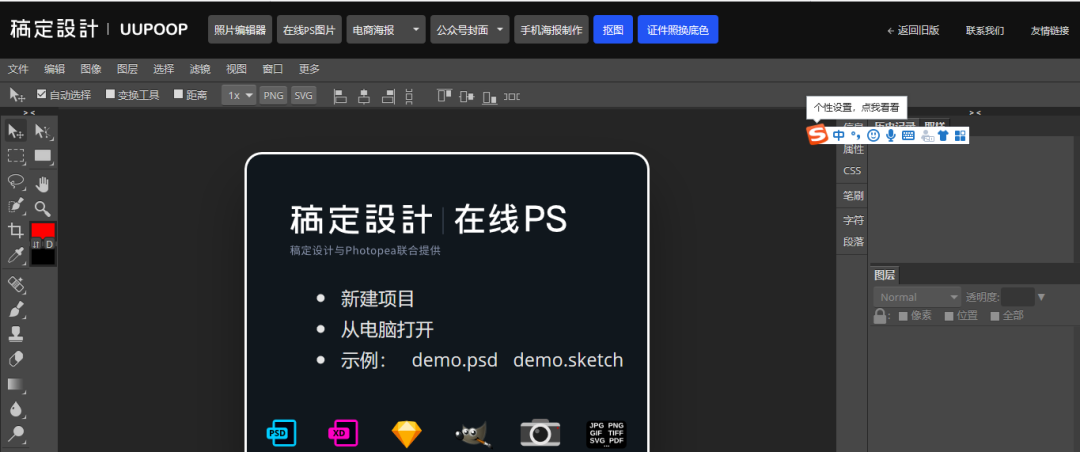The image size is (1080, 452).
Task: Click the Sketch diamond icon
Action: pyautogui.click(x=406, y=434)
